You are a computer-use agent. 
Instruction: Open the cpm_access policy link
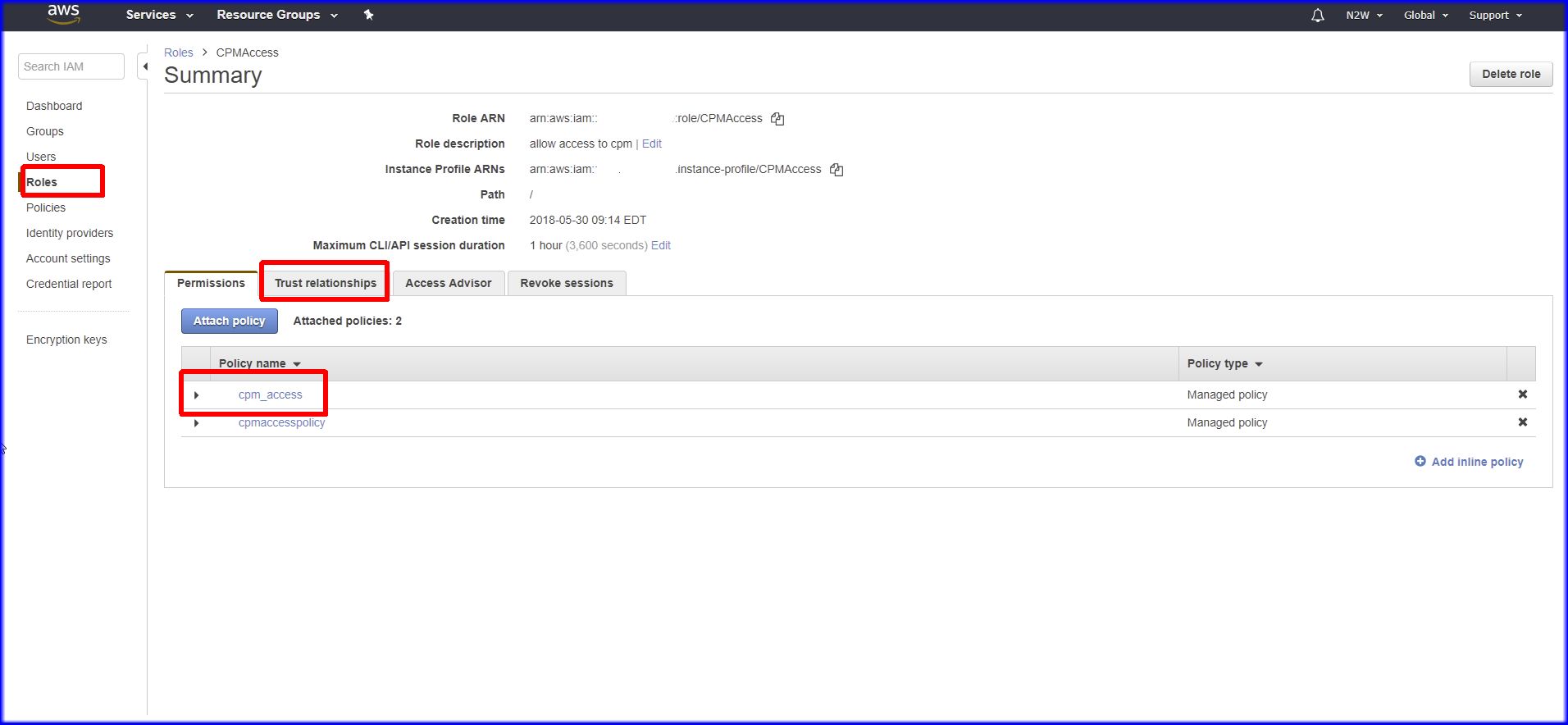click(x=271, y=394)
